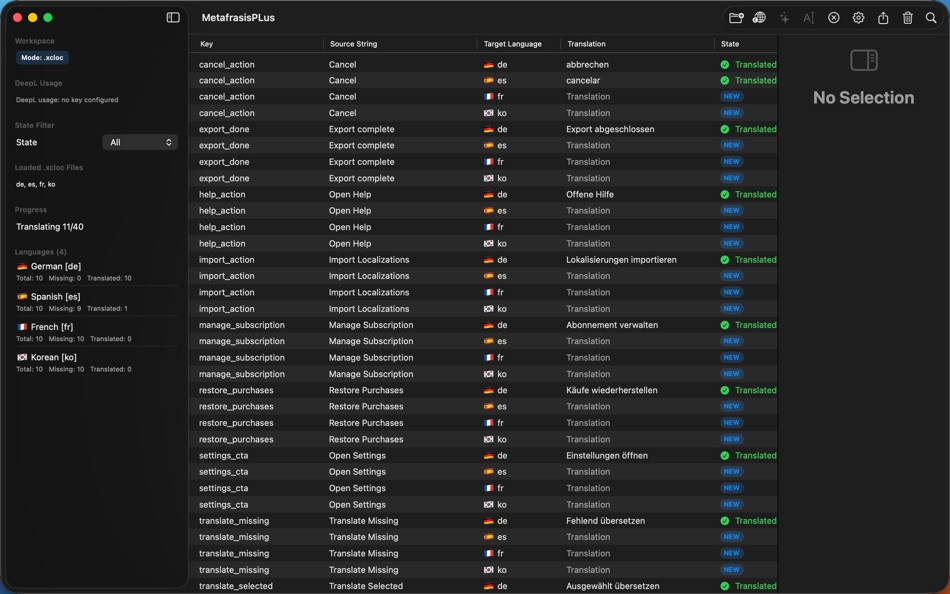950x594 pixels.
Task: Click 'Fehlend übersetzen' translation cell
Action: [605, 521]
